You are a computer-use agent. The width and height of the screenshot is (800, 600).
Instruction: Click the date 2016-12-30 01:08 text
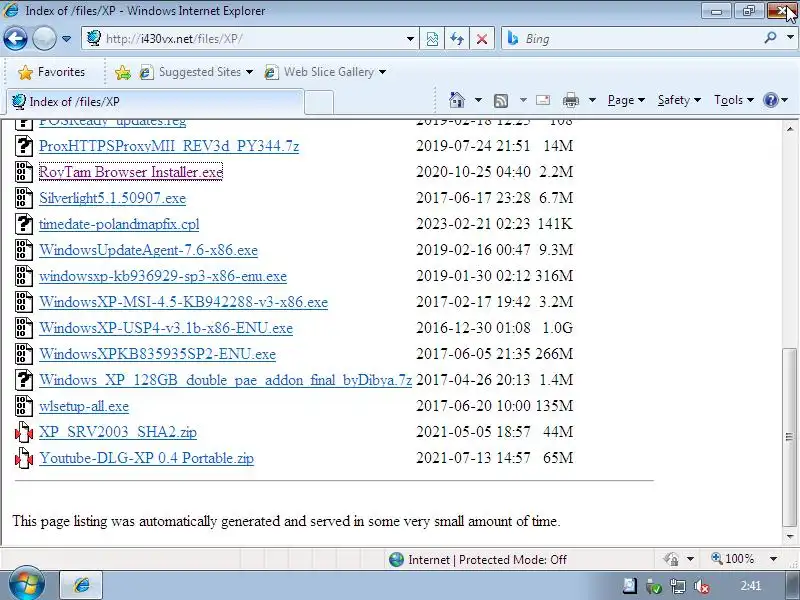click(x=473, y=328)
